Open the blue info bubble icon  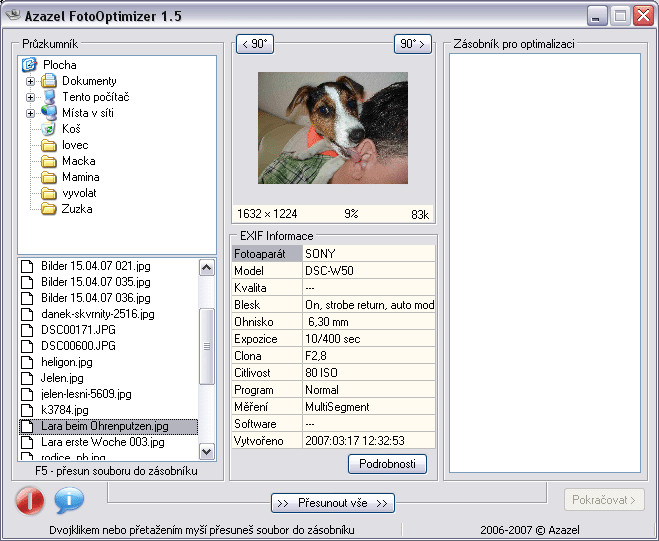(69, 500)
